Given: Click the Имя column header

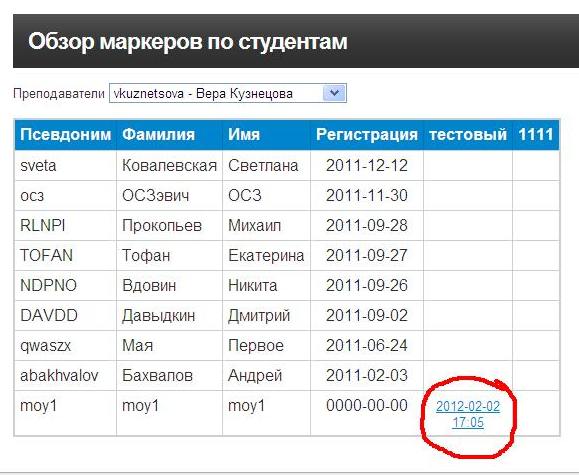Looking at the screenshot, I should click(x=266, y=134).
